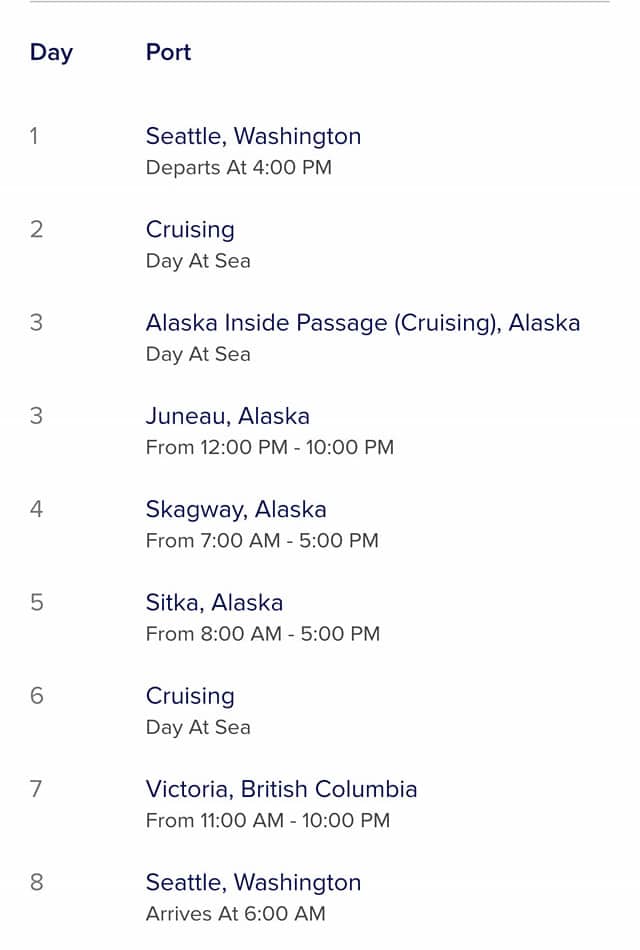This screenshot has height=950, width=640.
Task: Click the Port column header
Action: pyautogui.click(x=168, y=52)
